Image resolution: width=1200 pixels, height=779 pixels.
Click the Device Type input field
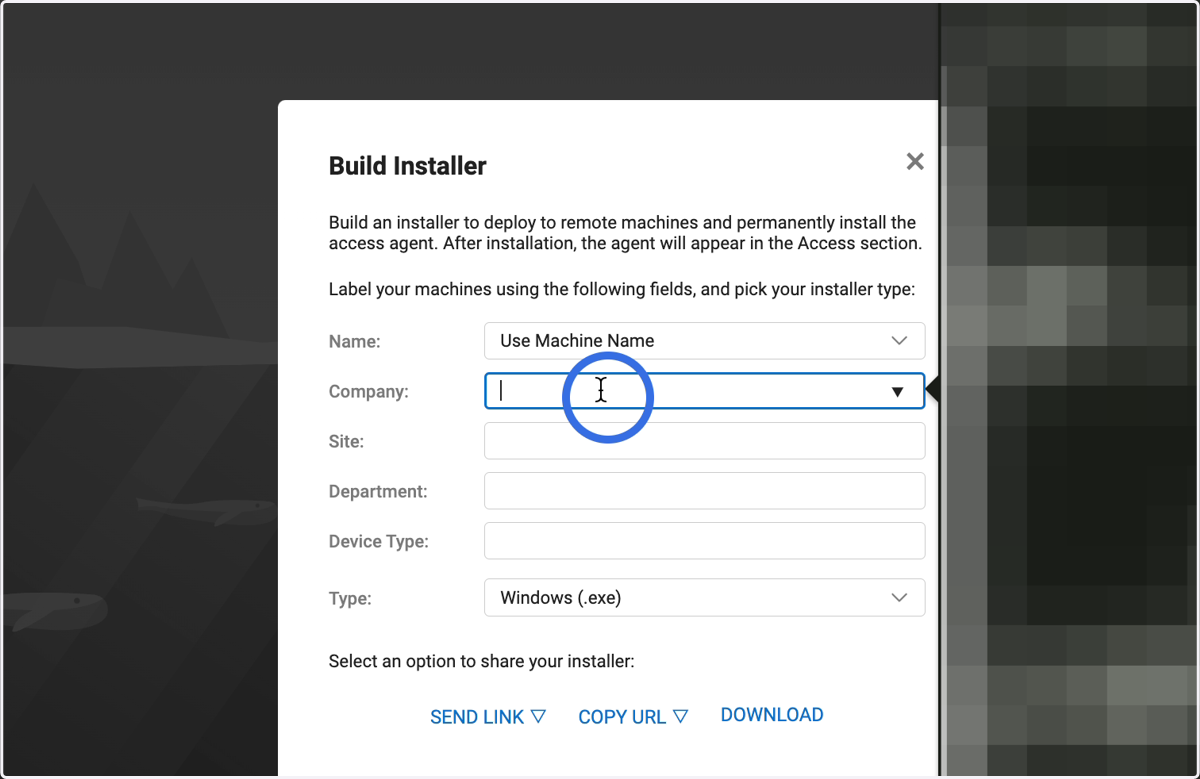coord(704,541)
